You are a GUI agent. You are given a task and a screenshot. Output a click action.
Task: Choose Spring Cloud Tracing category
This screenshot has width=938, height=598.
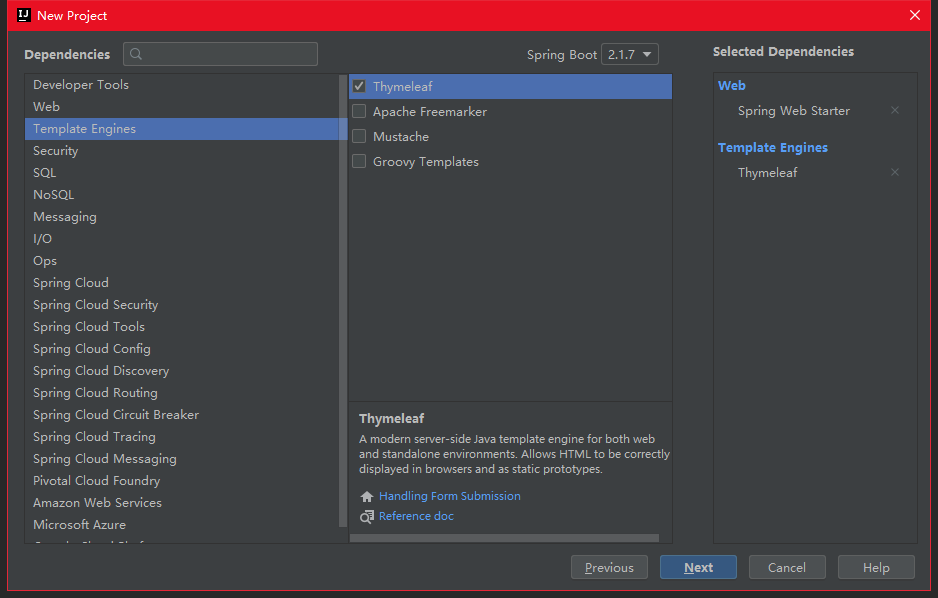(182, 437)
